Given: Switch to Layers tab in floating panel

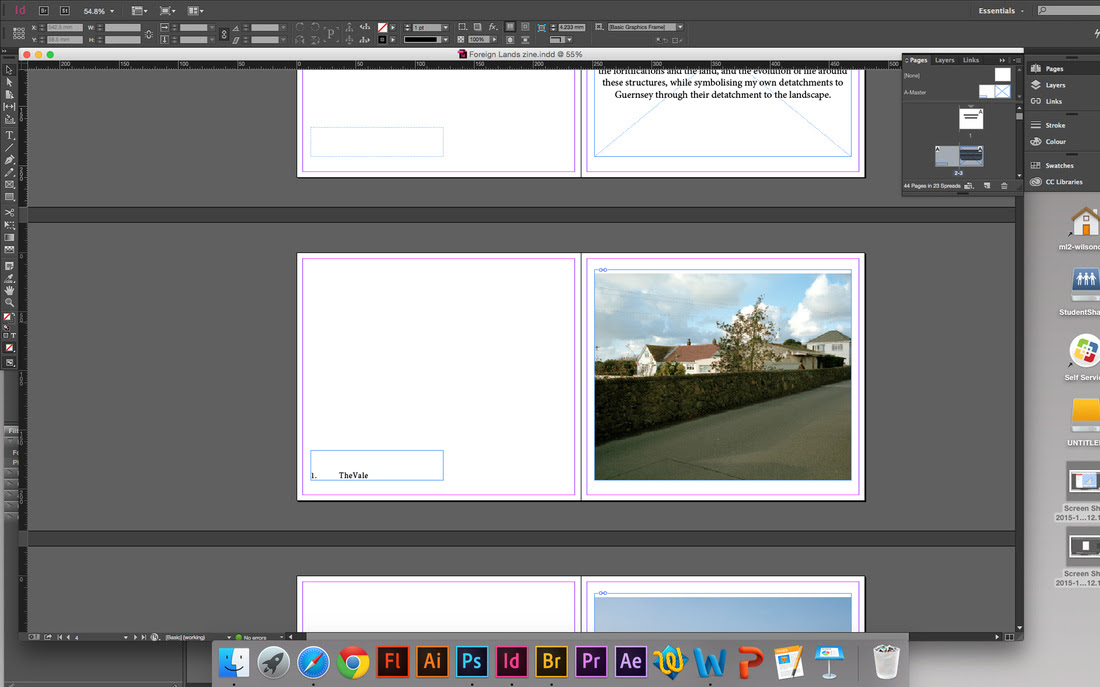Looking at the screenshot, I should (x=944, y=60).
